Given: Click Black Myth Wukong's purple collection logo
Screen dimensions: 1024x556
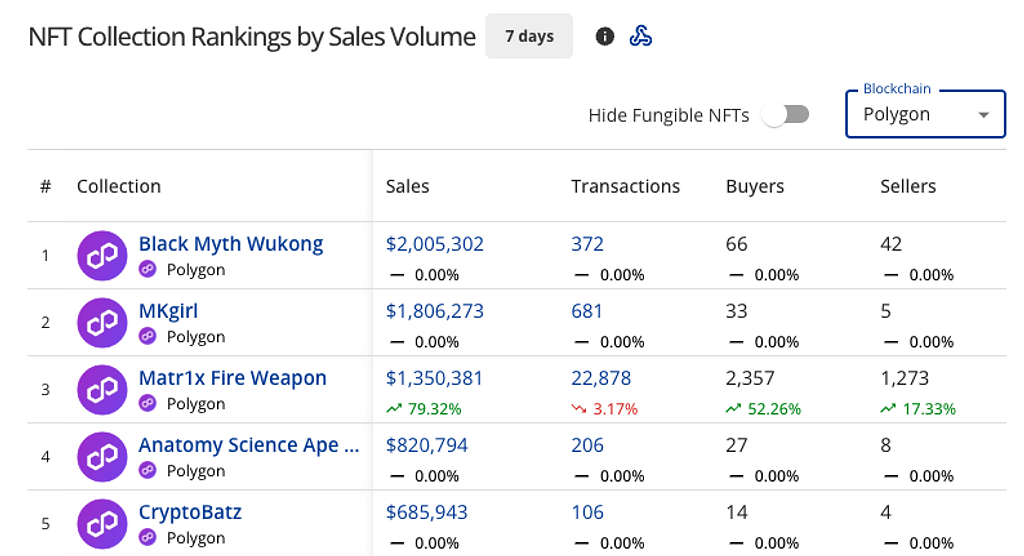Looking at the screenshot, I should (102, 256).
